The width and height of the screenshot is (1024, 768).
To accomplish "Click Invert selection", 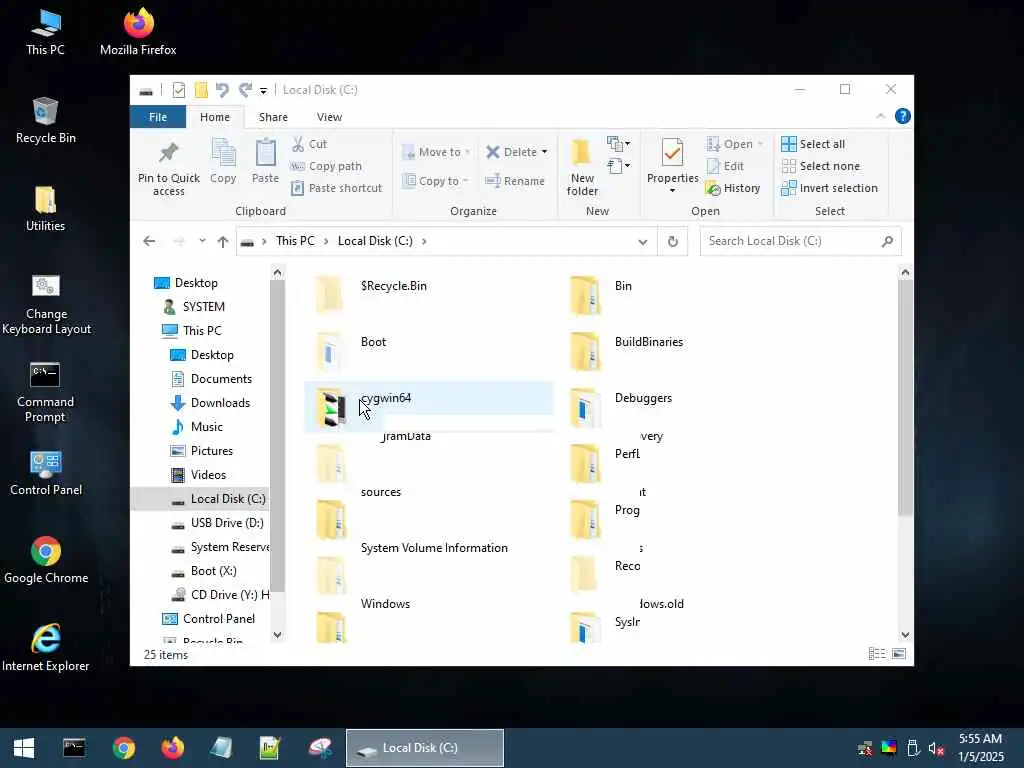I will tap(829, 188).
